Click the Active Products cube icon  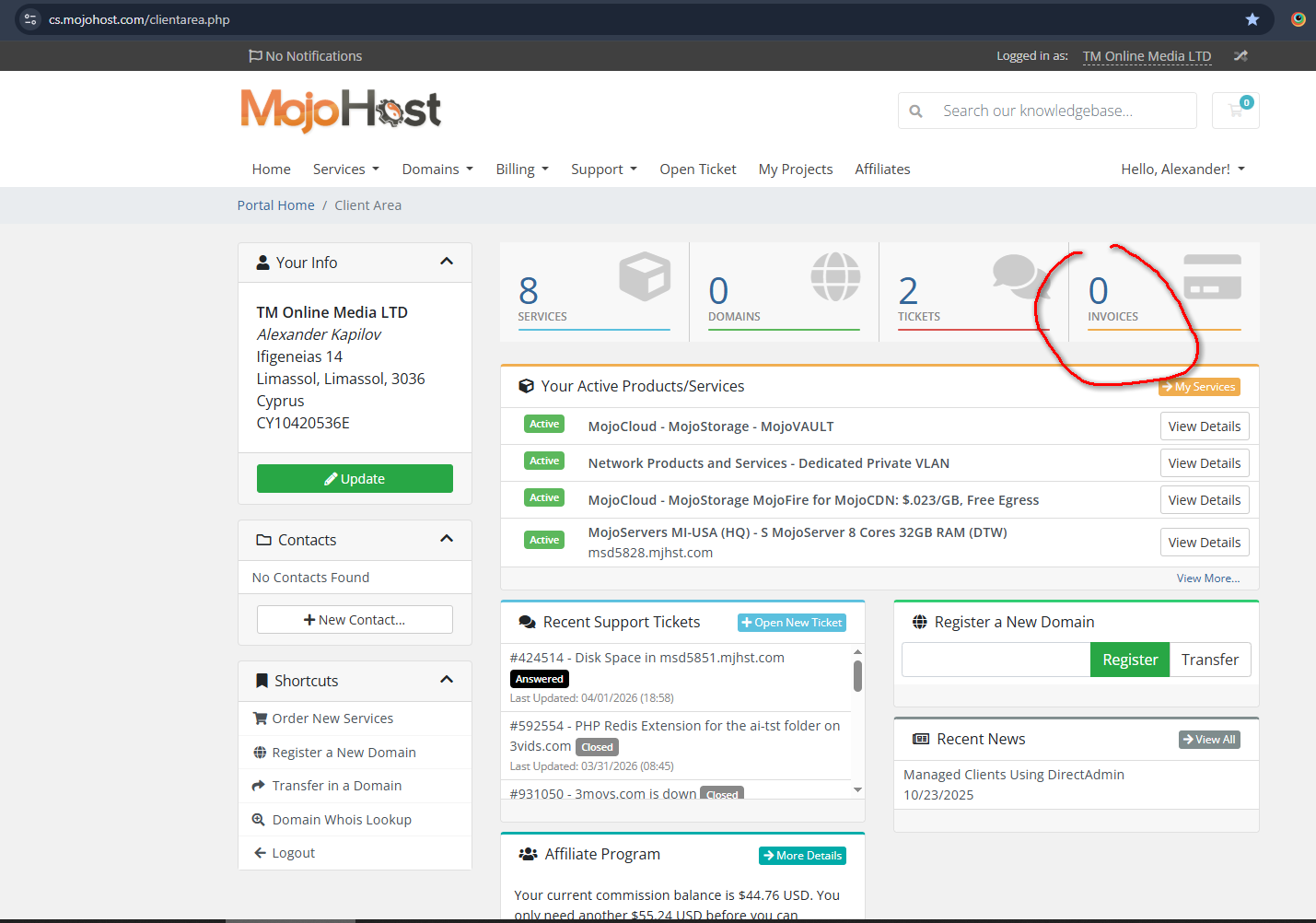(x=527, y=386)
